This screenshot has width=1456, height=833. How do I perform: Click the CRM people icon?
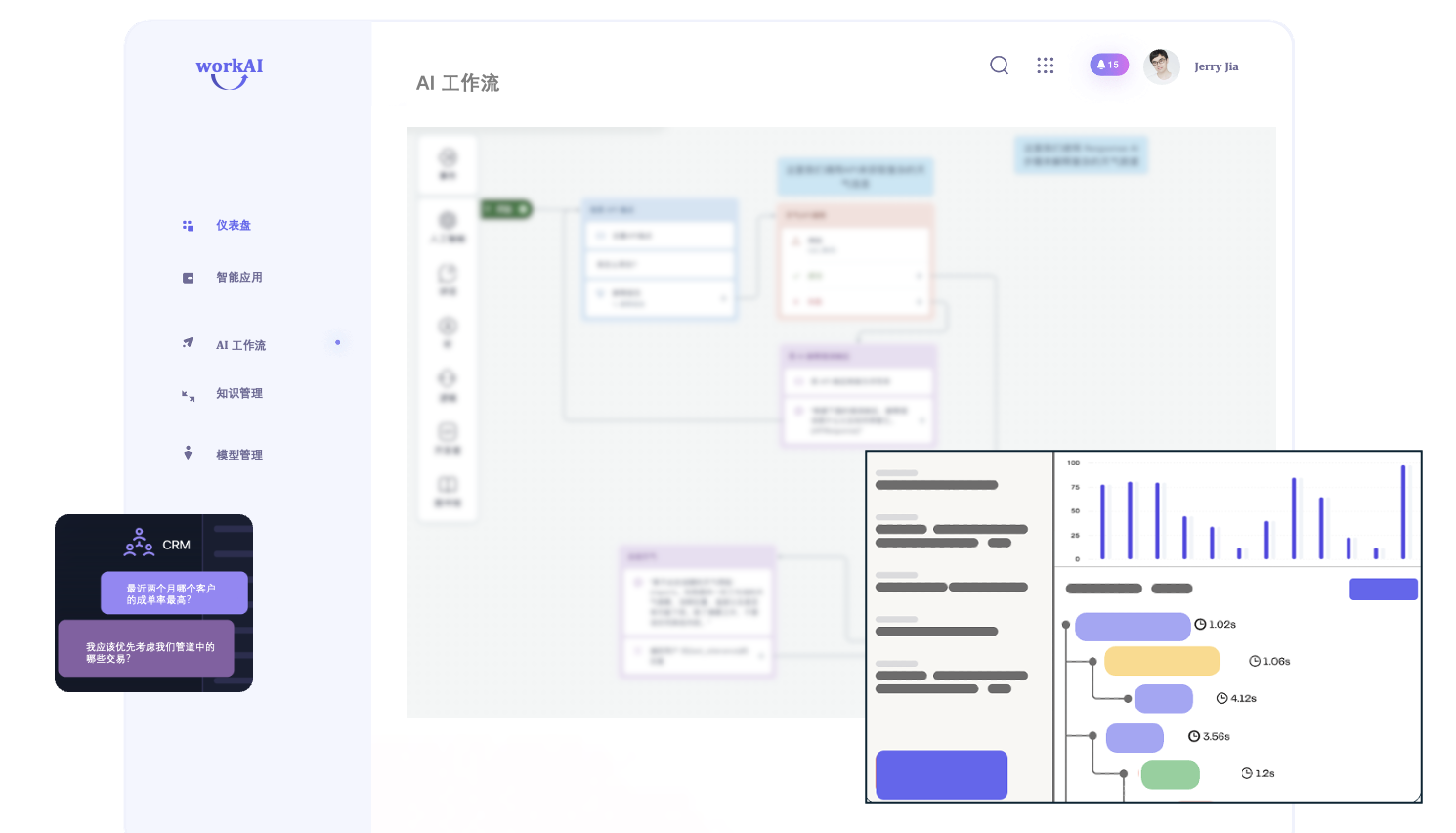[139, 543]
